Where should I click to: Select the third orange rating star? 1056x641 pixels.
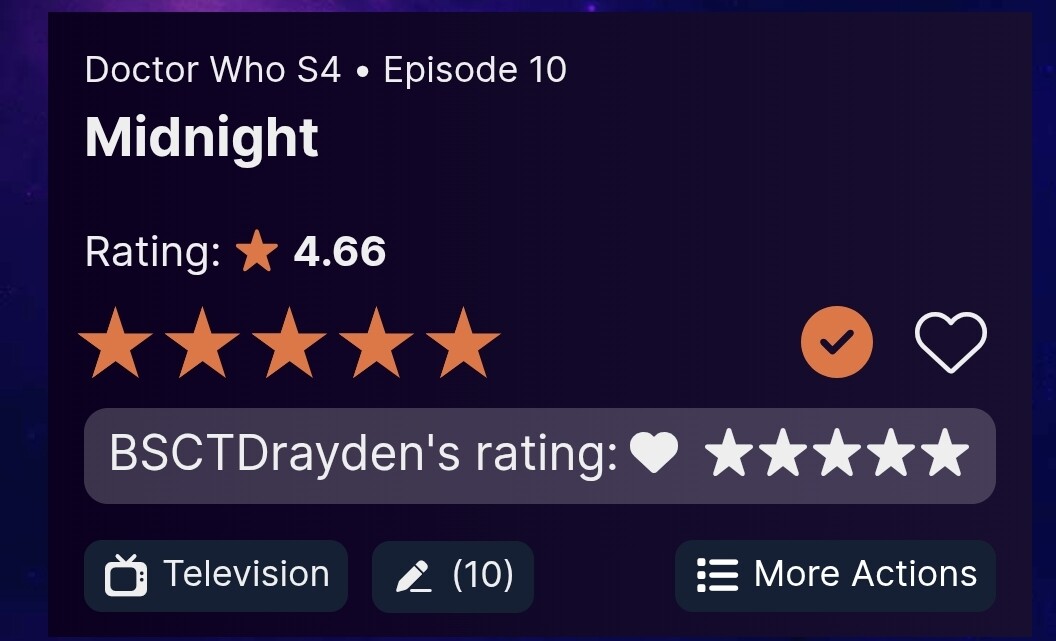290,343
